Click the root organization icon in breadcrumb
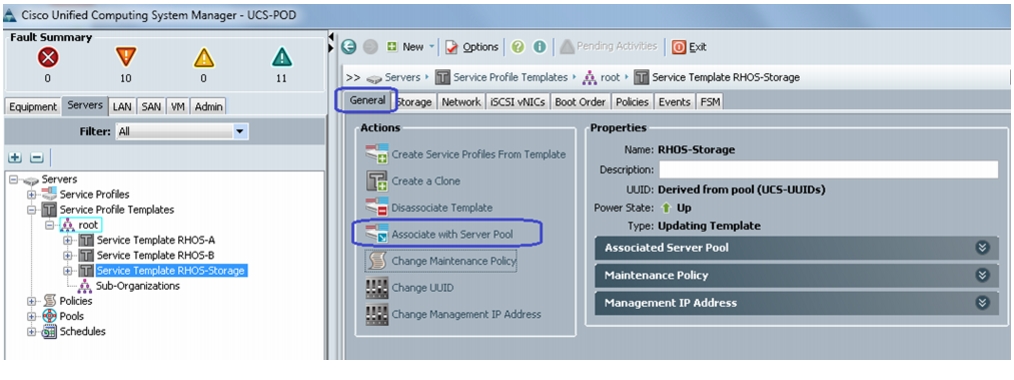Image resolution: width=1014 pixels, height=380 pixels. 591,78
